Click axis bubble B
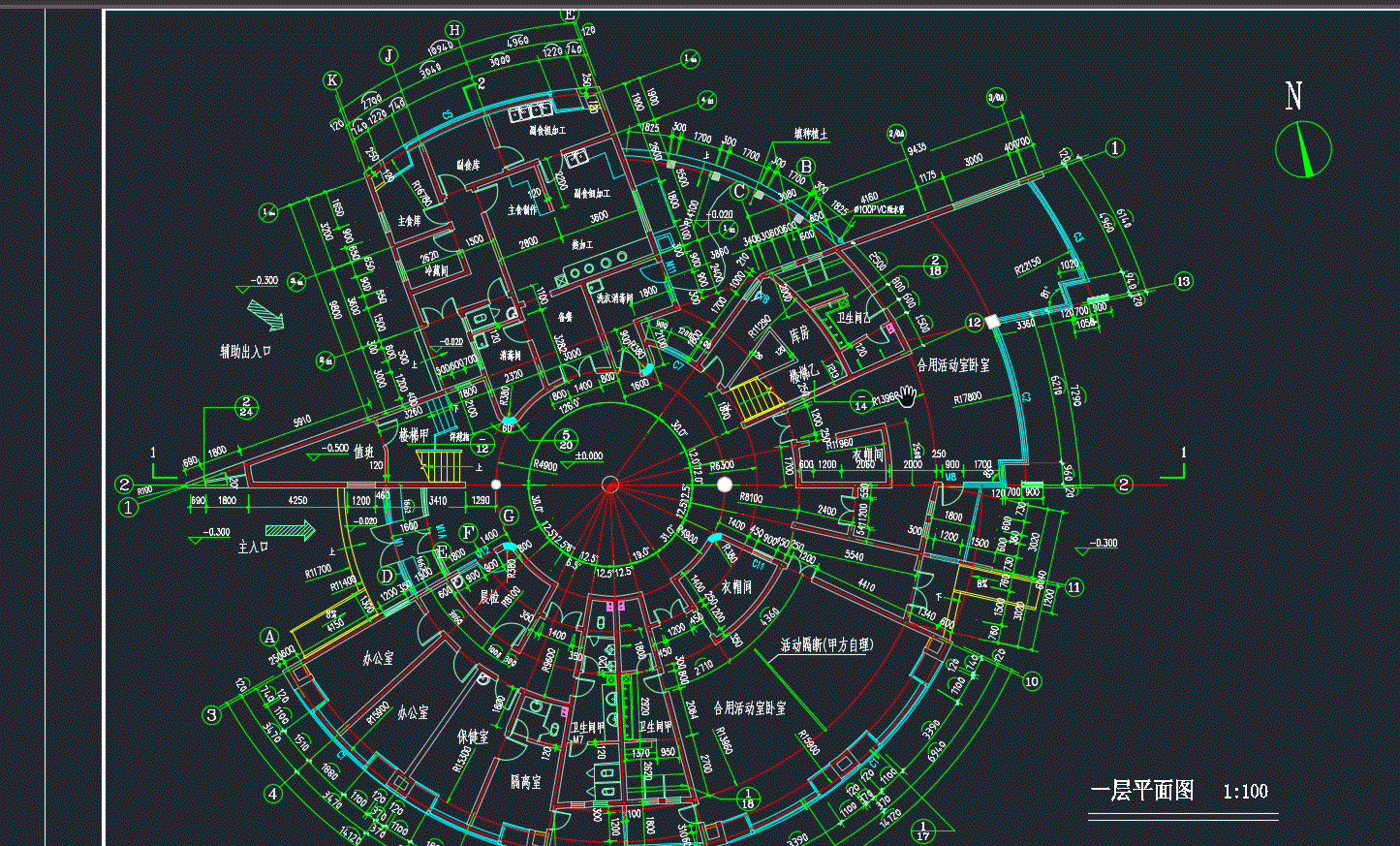1400x846 pixels. point(806,167)
